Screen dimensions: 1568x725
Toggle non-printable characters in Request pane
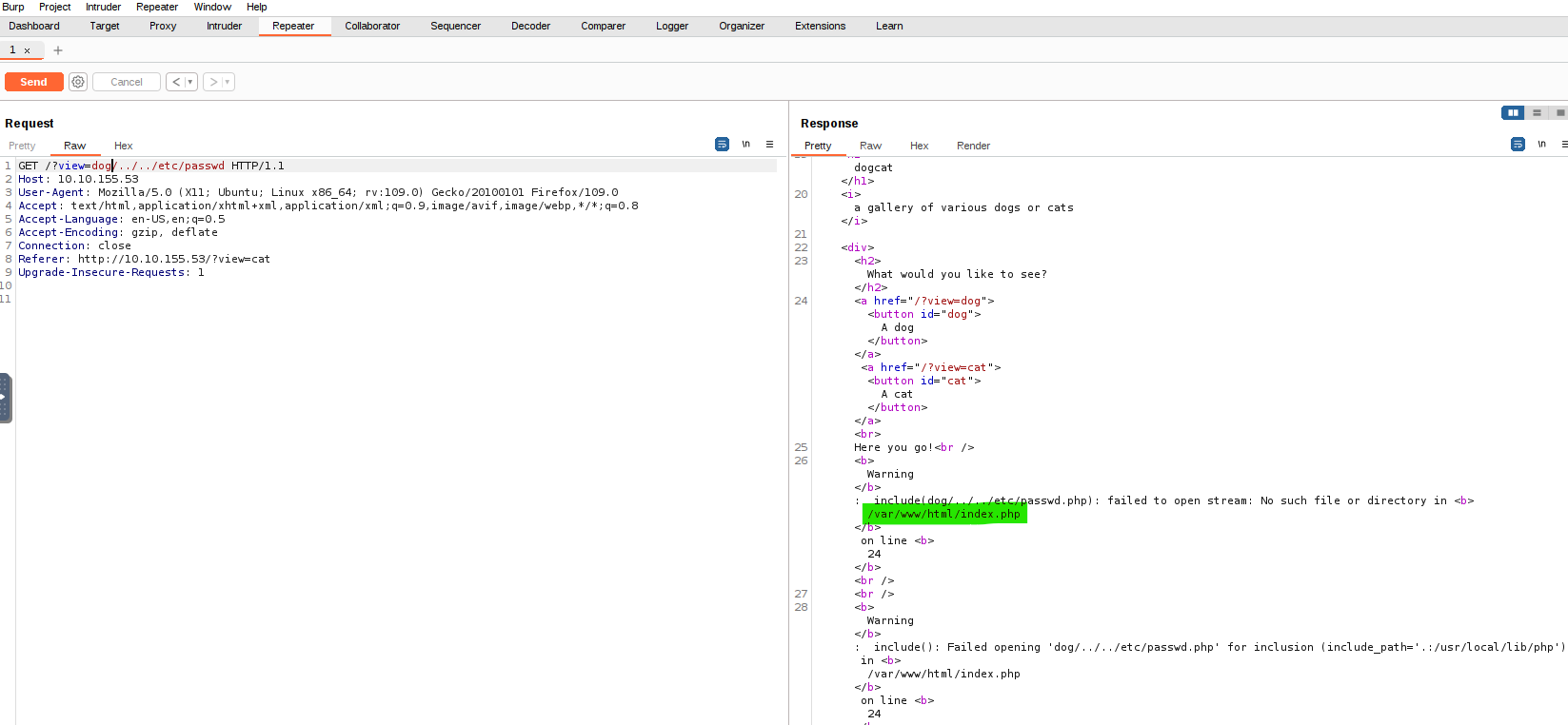click(746, 145)
